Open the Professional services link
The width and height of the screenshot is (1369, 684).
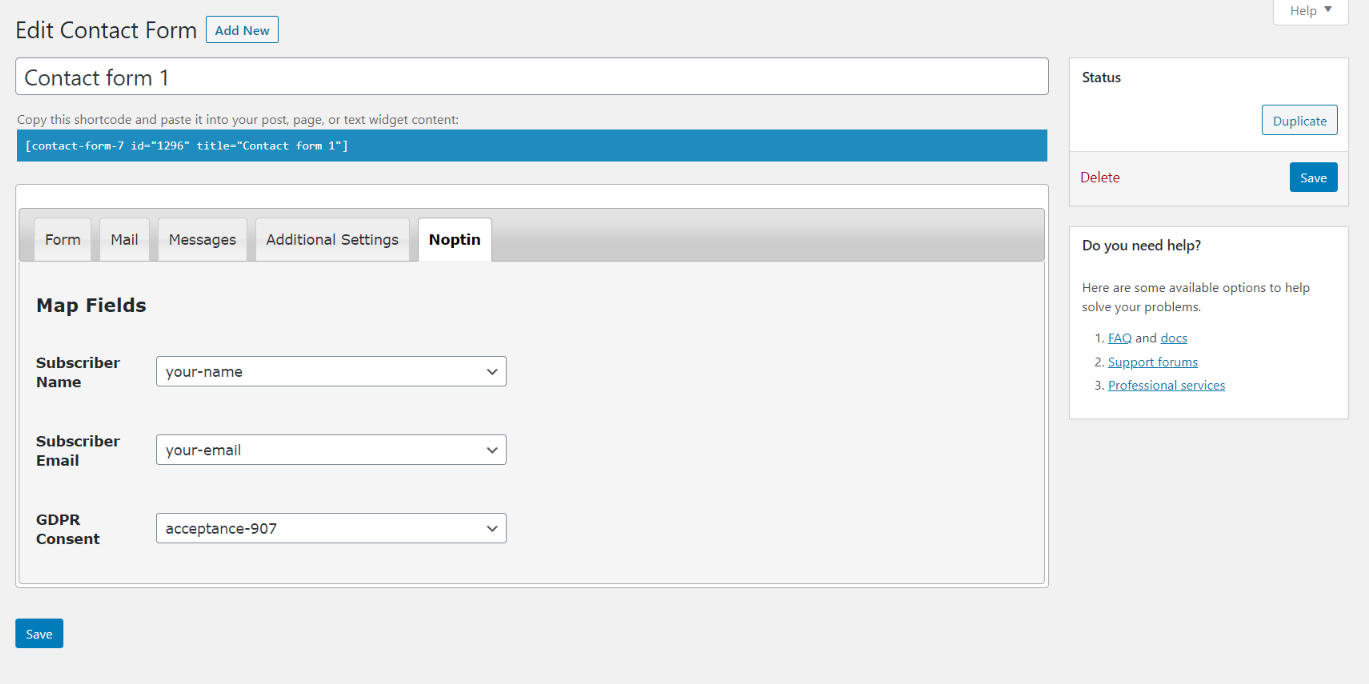tap(1166, 385)
